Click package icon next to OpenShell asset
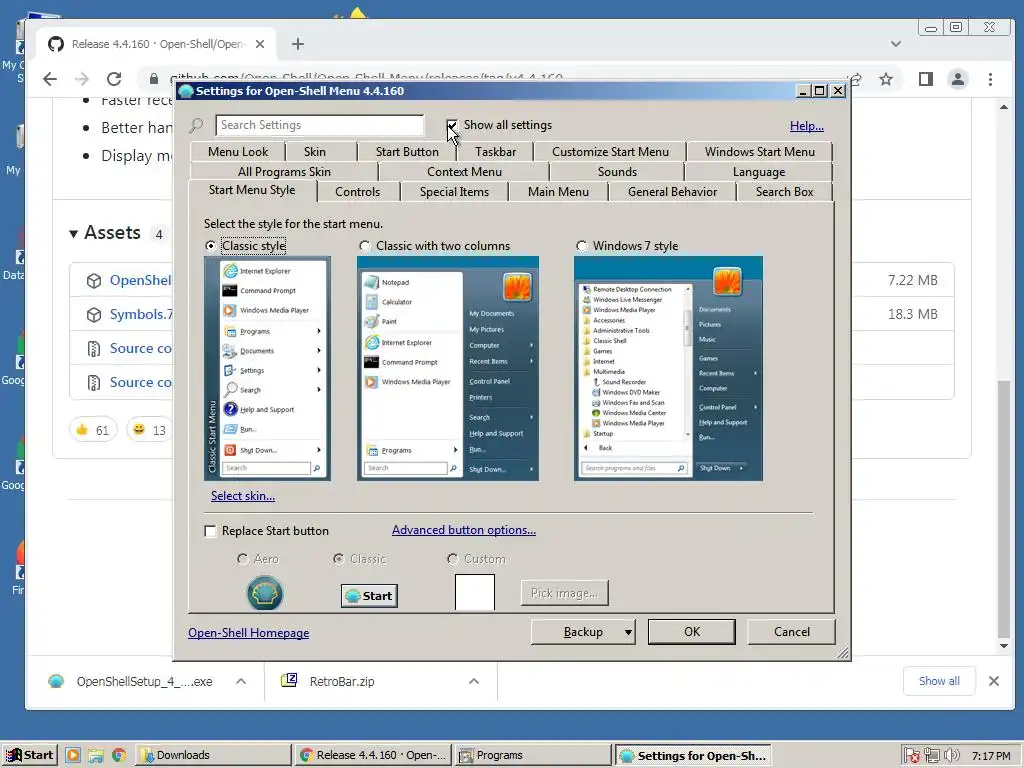Image resolution: width=1024 pixels, height=768 pixels. tap(94, 281)
